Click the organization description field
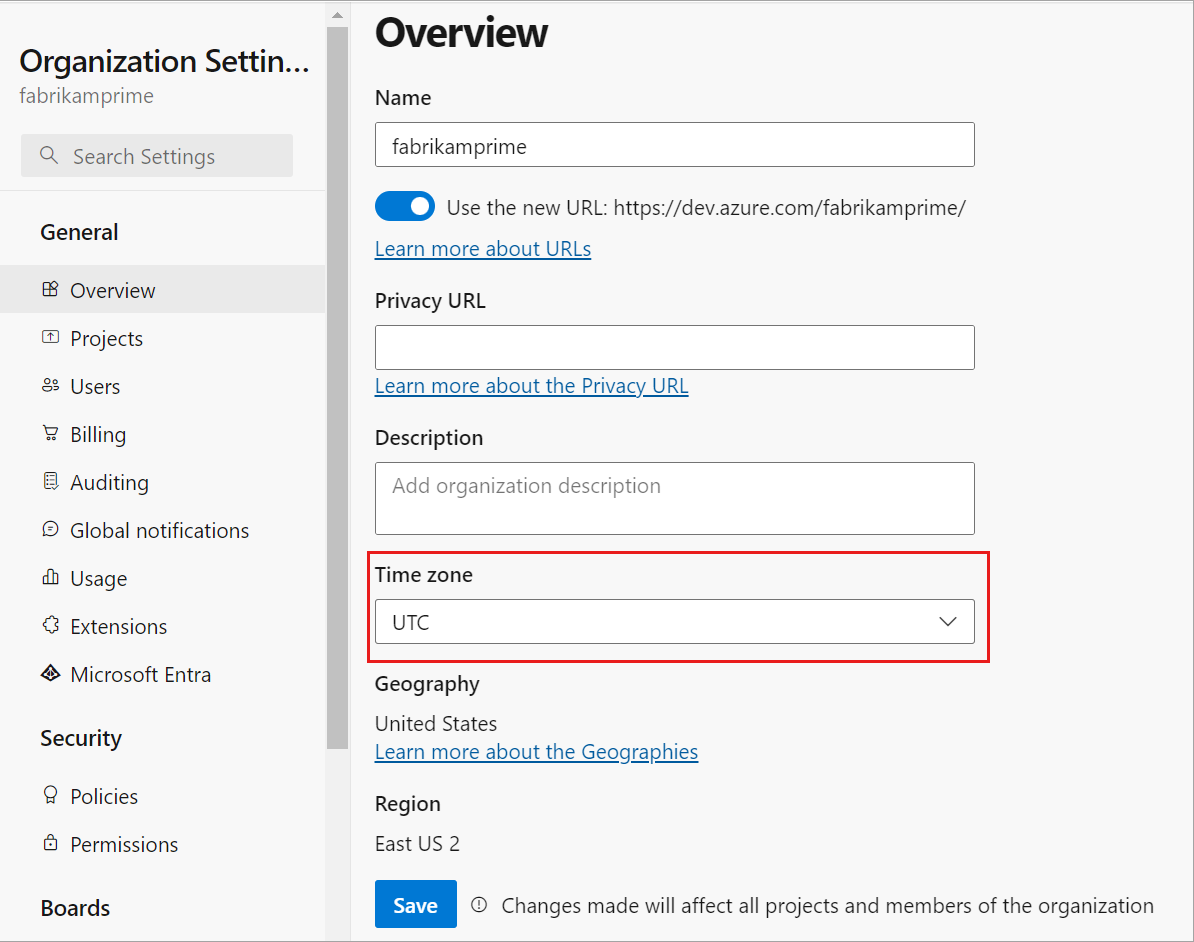Image resolution: width=1194 pixels, height=942 pixels. click(x=674, y=498)
